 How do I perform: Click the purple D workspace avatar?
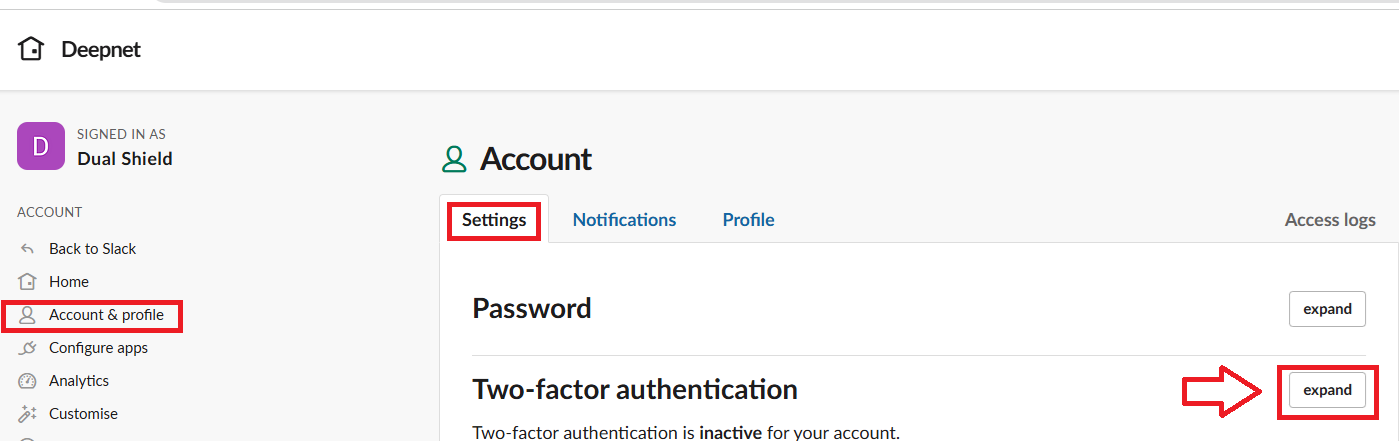point(41,147)
